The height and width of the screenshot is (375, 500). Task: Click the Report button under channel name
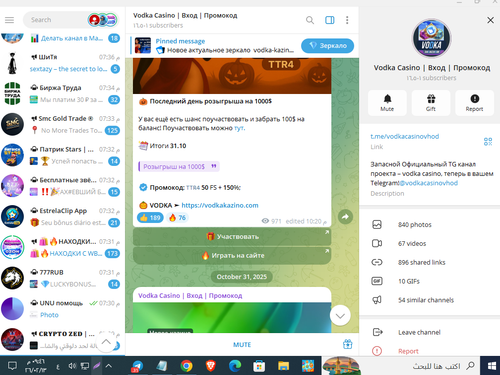(x=475, y=103)
